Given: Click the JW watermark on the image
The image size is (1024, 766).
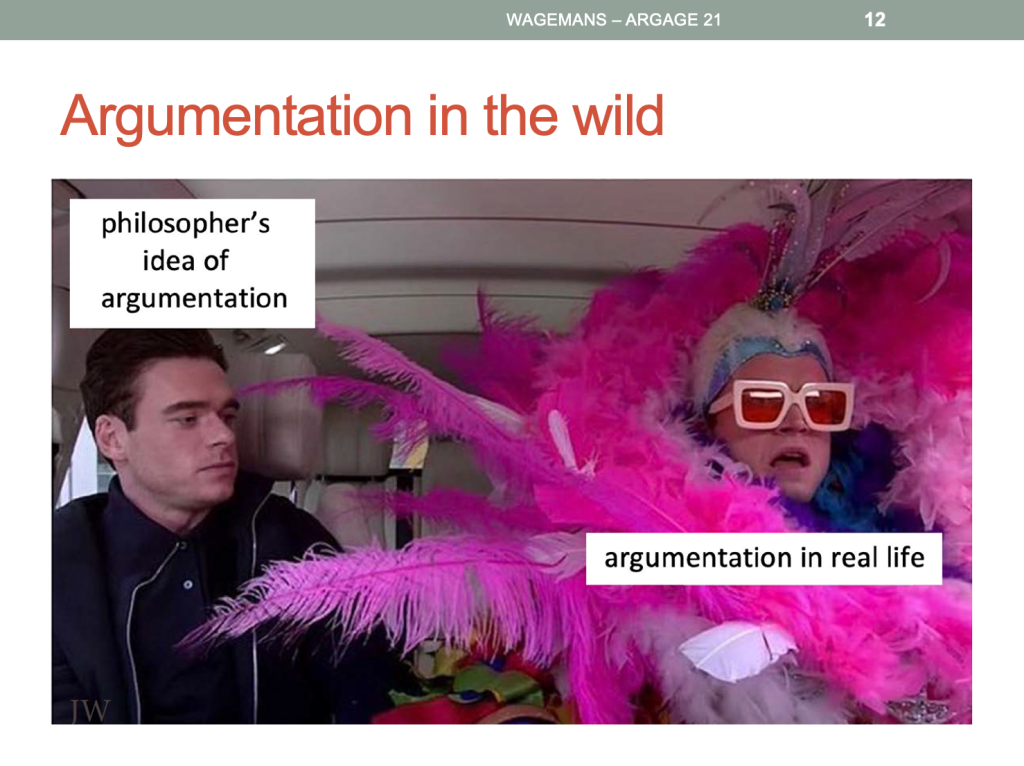Looking at the screenshot, I should point(90,710).
